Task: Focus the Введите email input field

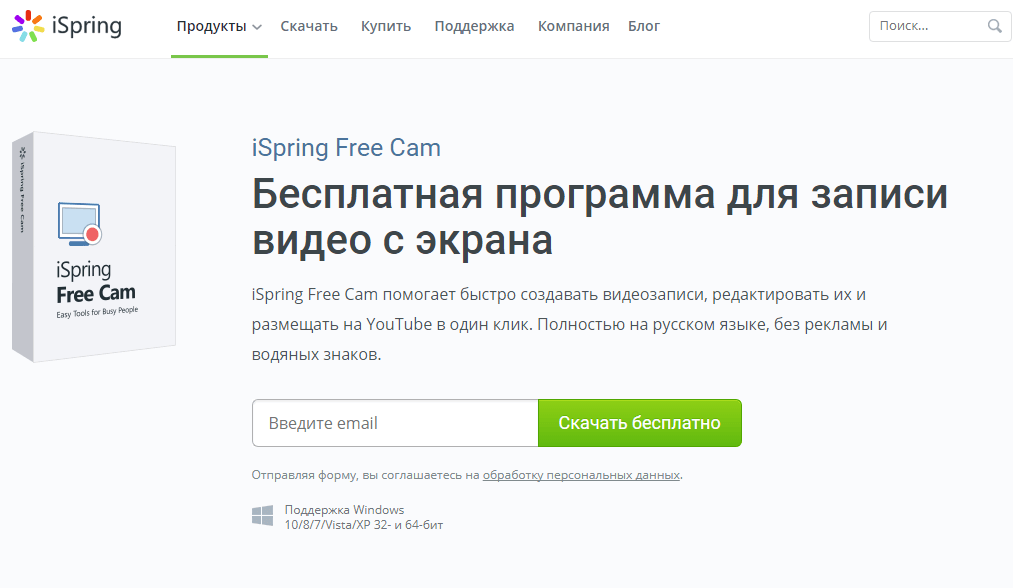Action: pyautogui.click(x=395, y=423)
